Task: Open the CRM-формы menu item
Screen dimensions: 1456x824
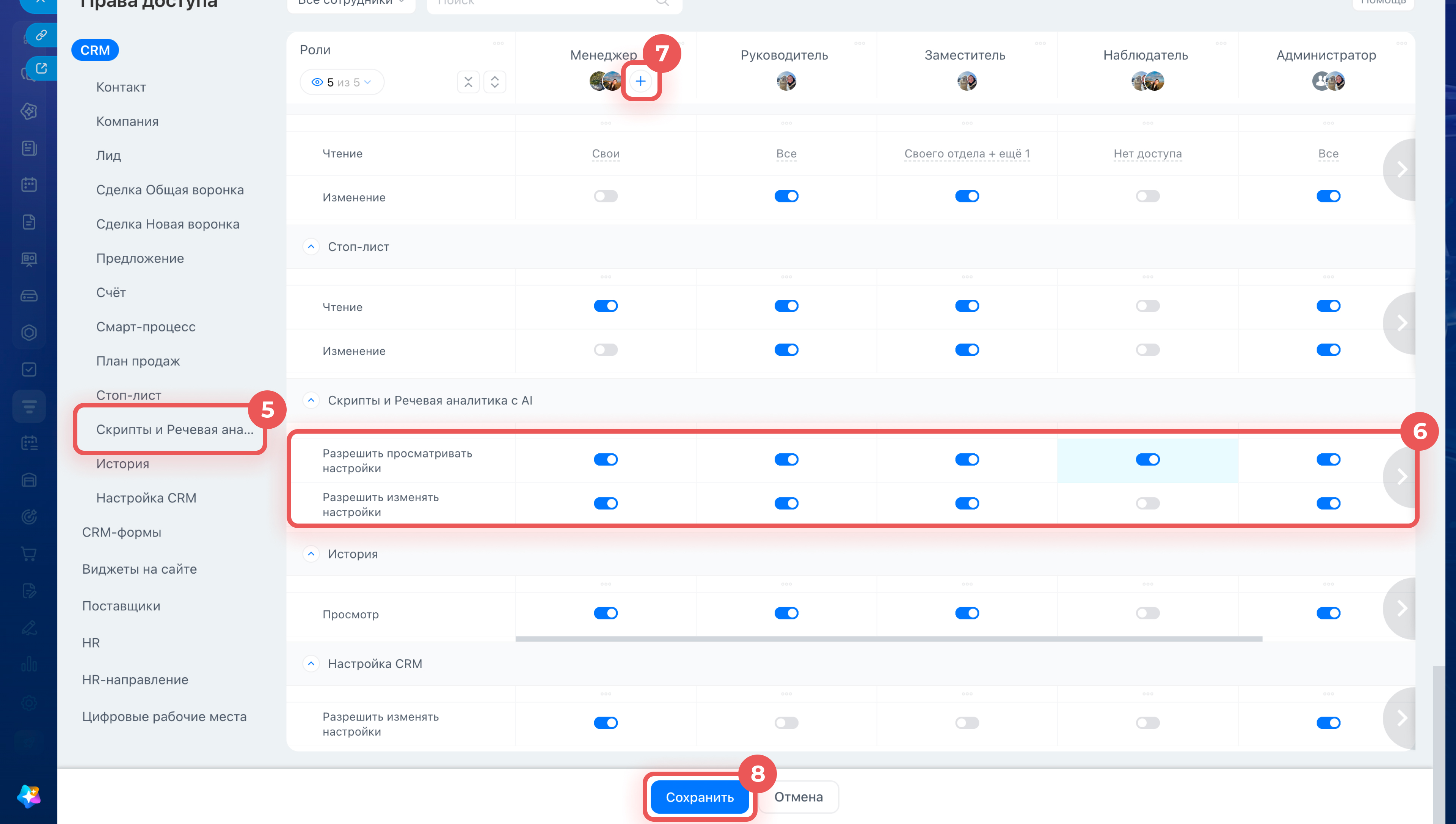Action: point(122,532)
